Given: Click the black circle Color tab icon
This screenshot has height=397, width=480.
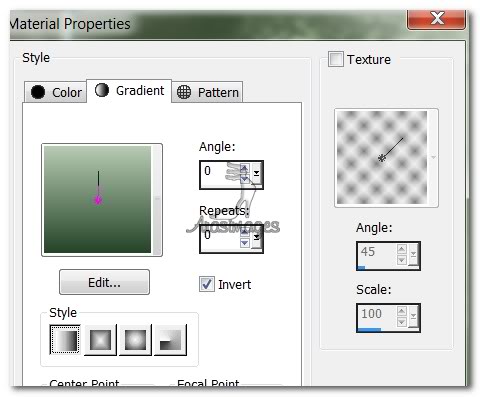Looking at the screenshot, I should click(x=38, y=92).
